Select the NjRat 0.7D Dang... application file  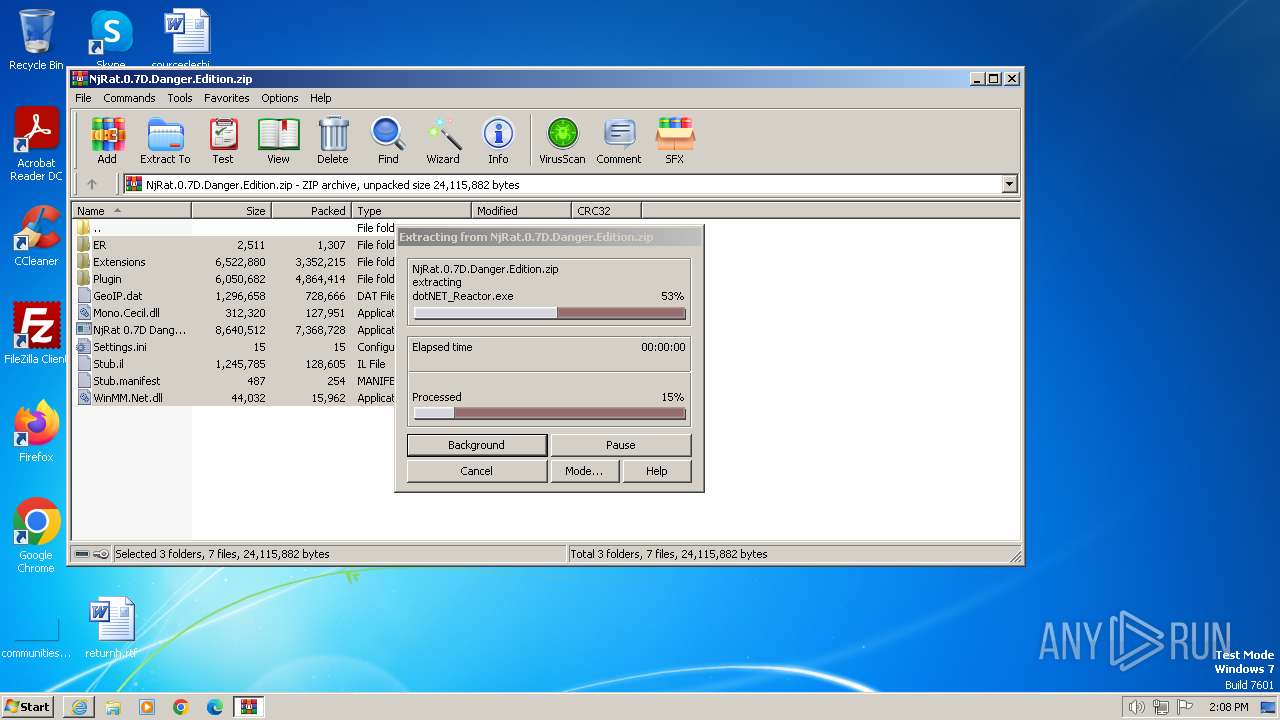[234, 330]
